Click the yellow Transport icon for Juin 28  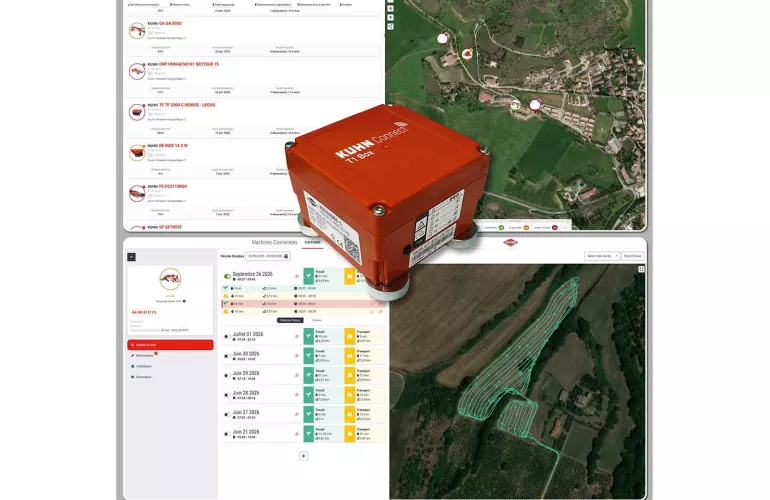(350, 395)
